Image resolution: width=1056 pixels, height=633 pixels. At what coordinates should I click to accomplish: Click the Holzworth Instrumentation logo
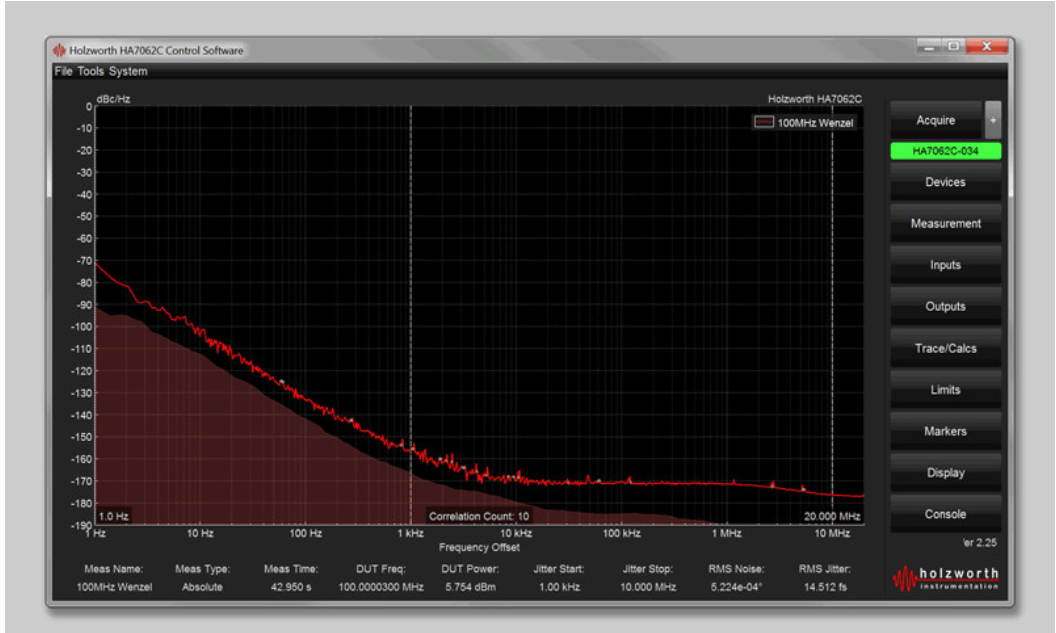click(x=946, y=578)
